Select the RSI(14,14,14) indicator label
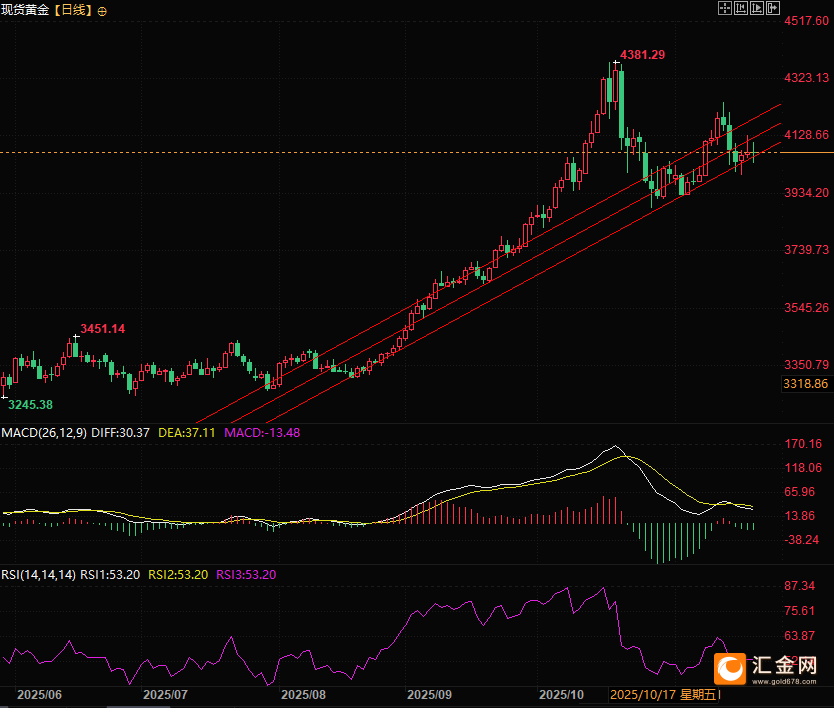834x708 pixels. pyautogui.click(x=38, y=574)
